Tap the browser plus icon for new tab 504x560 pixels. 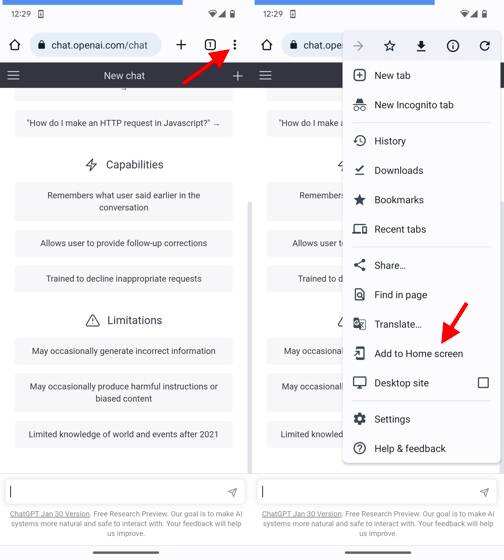tap(181, 45)
